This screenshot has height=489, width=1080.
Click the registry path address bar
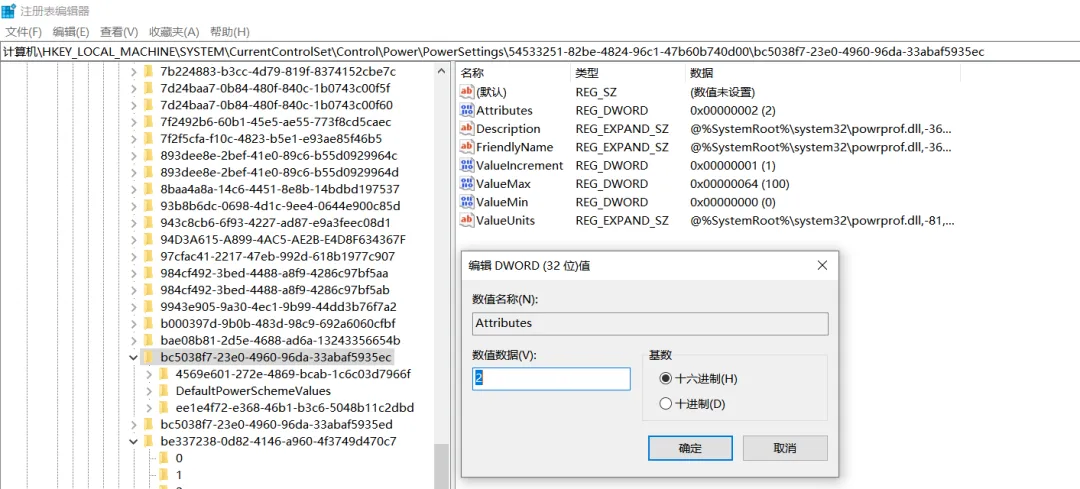click(540, 52)
